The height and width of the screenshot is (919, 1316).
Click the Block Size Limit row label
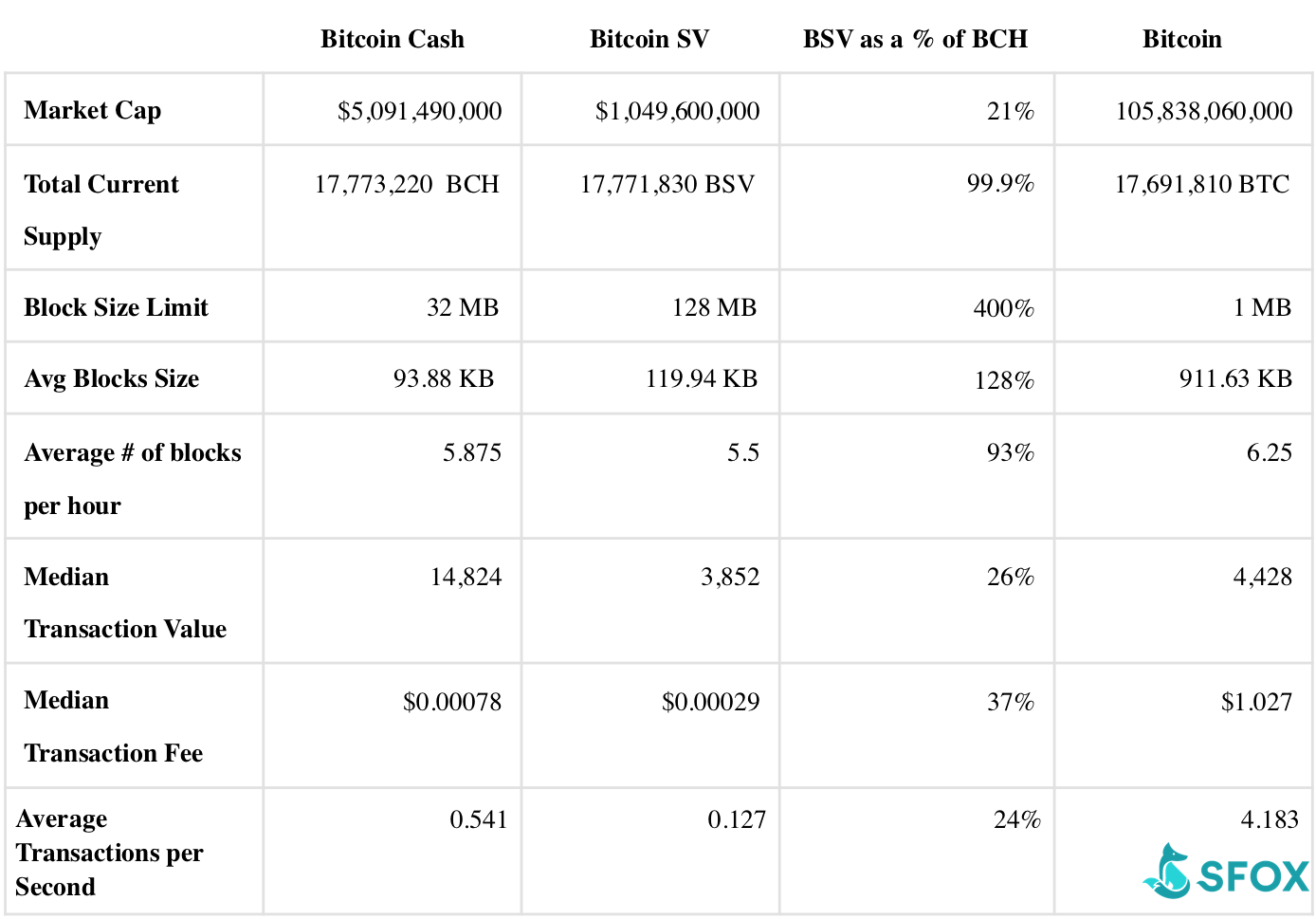click(116, 307)
